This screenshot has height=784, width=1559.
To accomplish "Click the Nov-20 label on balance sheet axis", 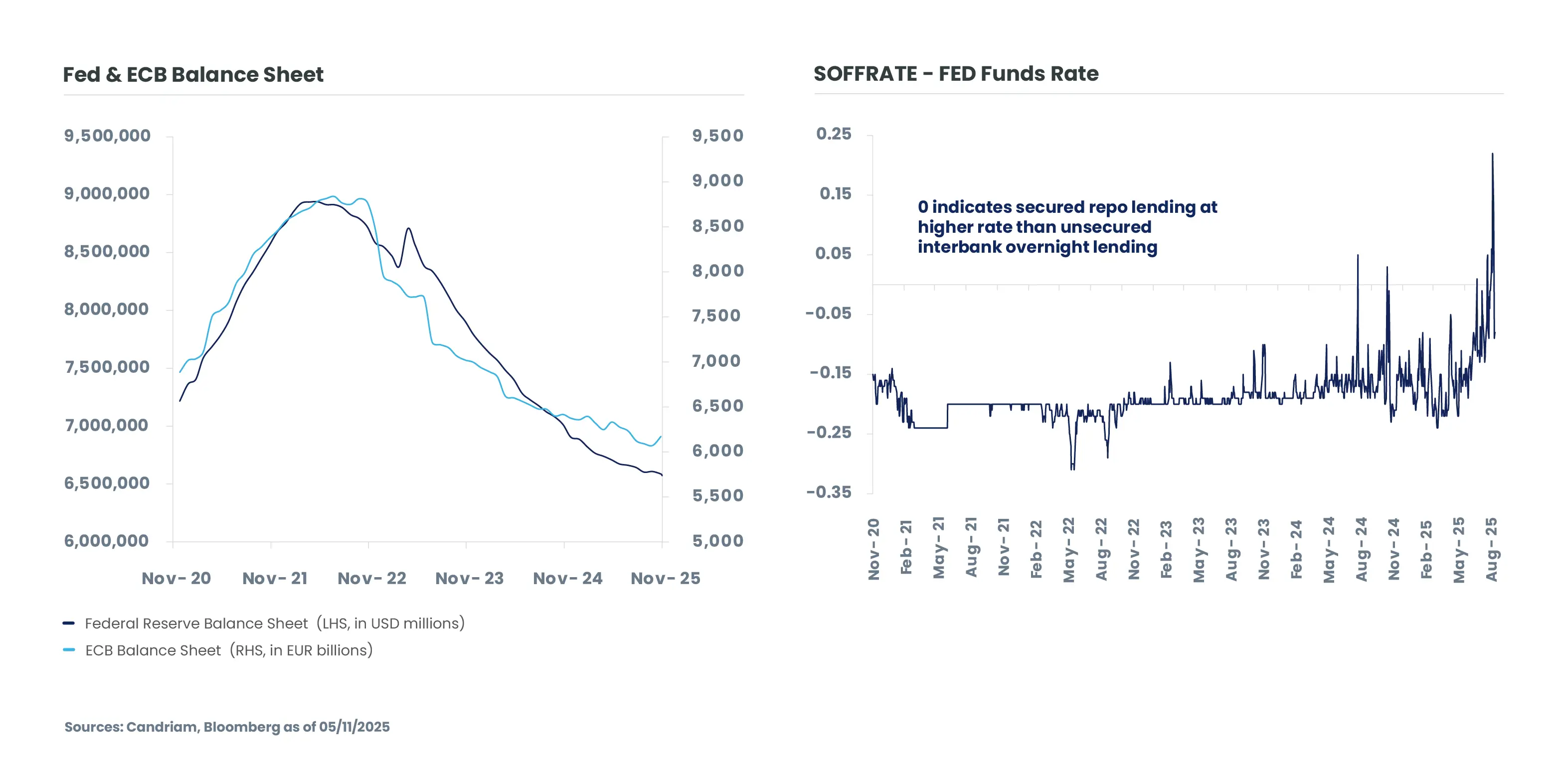I will point(176,578).
